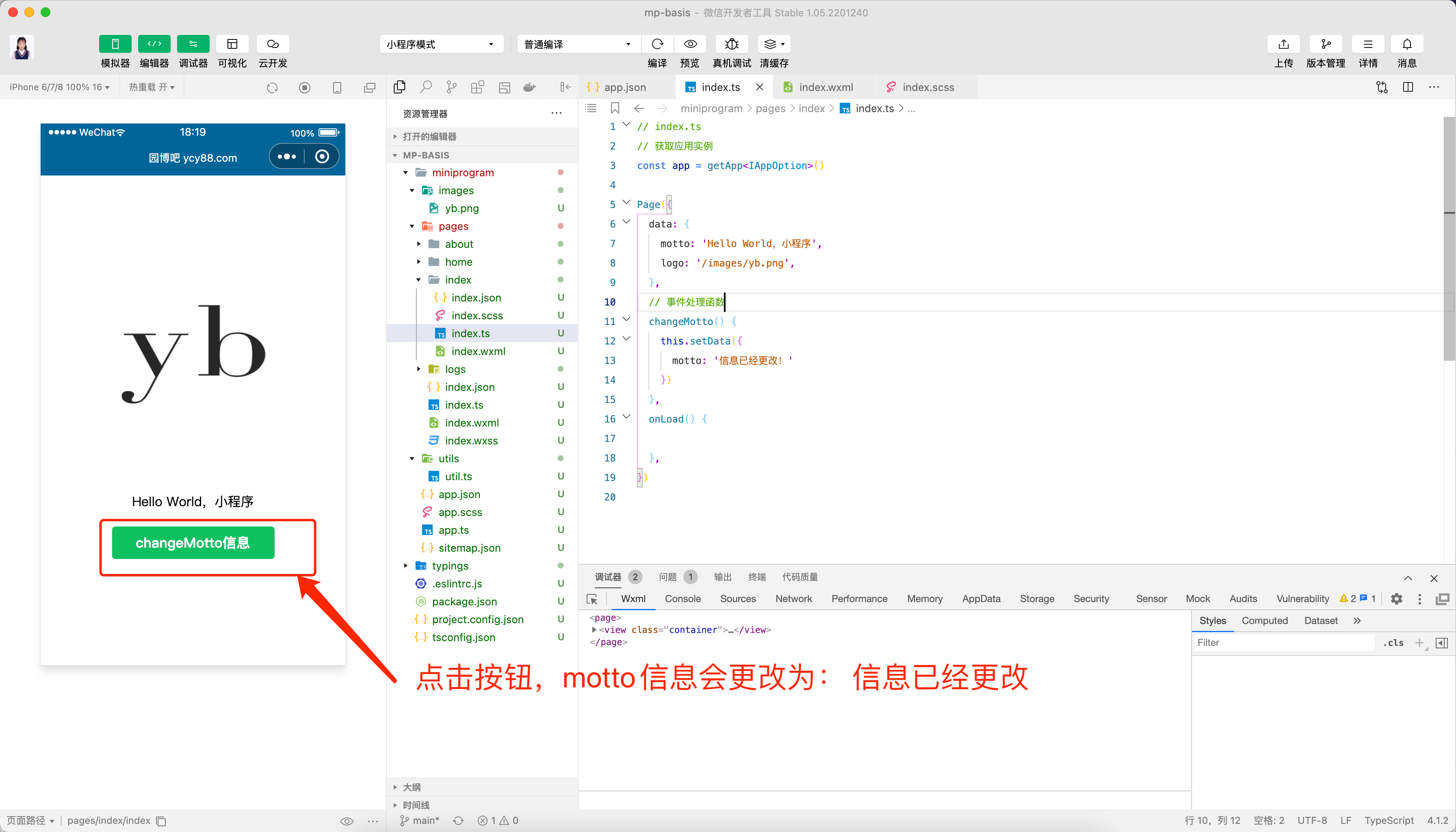Click the element inspector pick icon
The width and height of the screenshot is (1456, 832).
coord(593,600)
